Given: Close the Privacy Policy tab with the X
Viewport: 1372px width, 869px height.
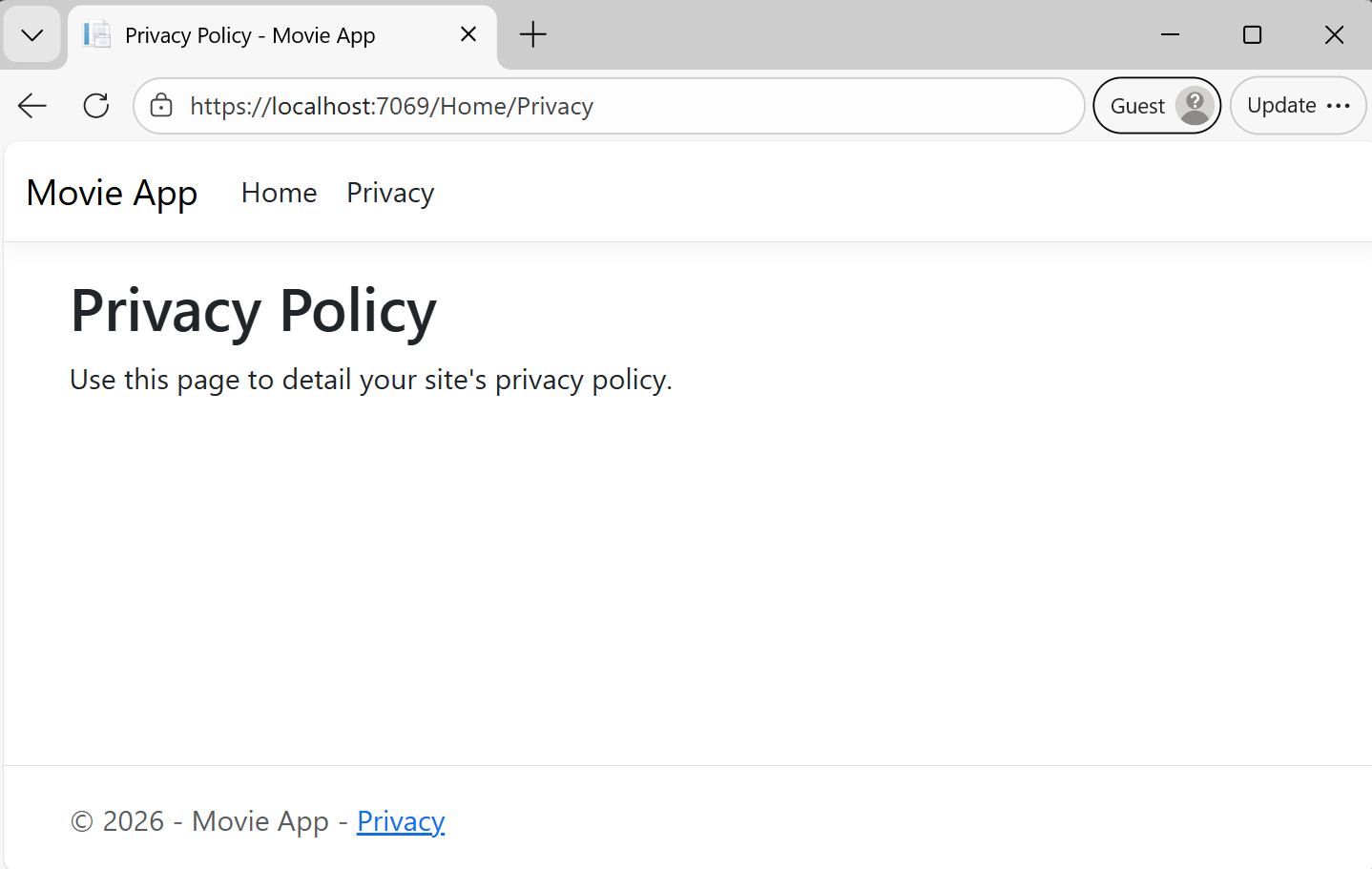Looking at the screenshot, I should tap(468, 33).
